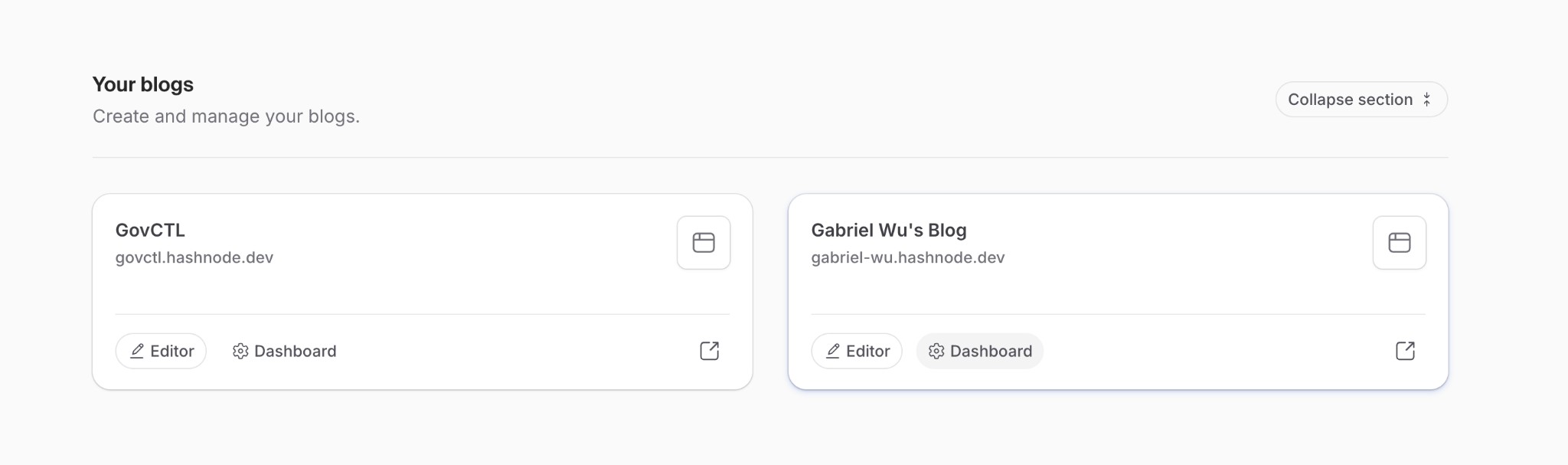Image resolution: width=1568 pixels, height=465 pixels.
Task: Click the collapse chevron icon beside Collapse section
Action: pos(1427,99)
